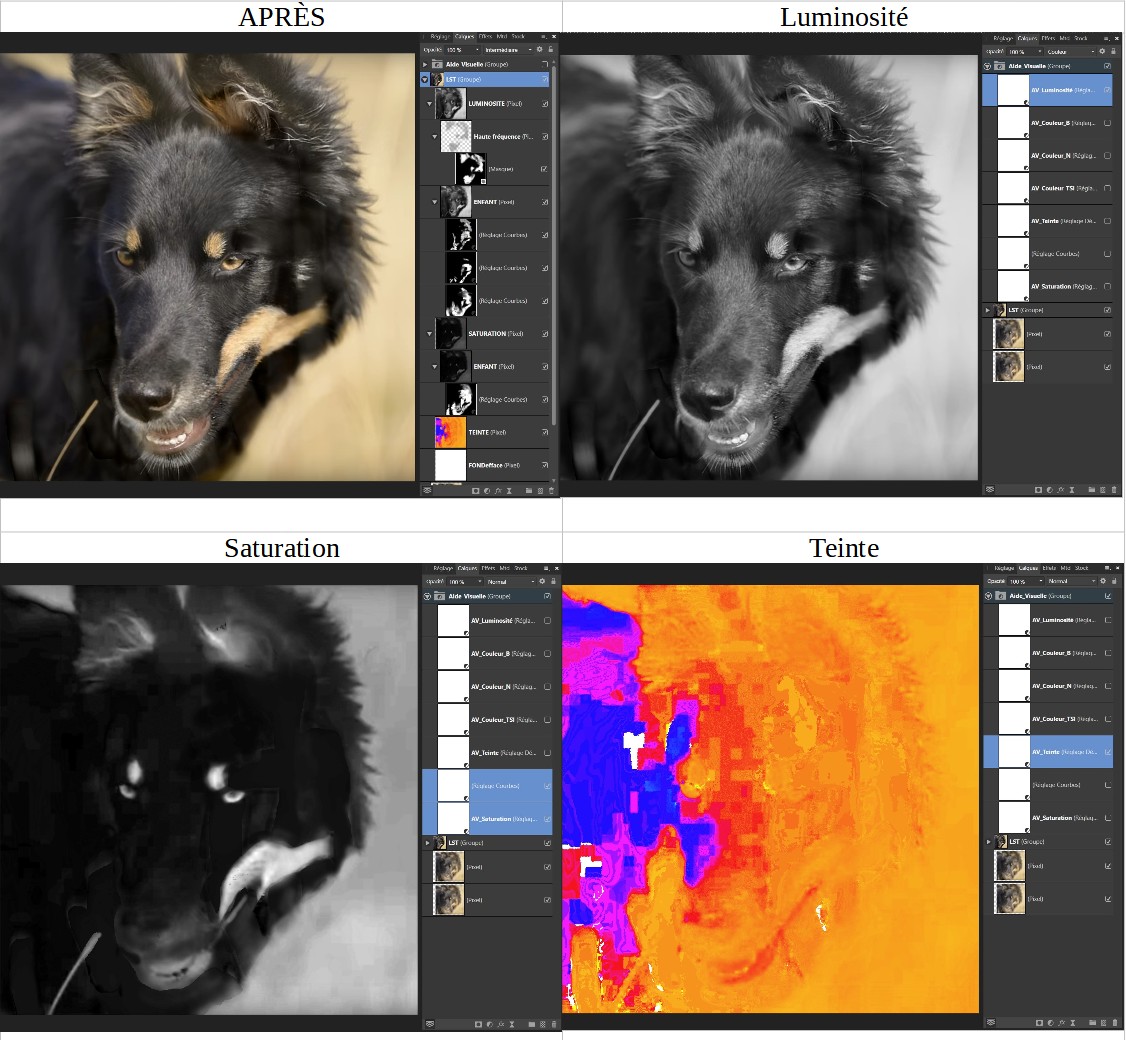
Task: Click the lock icon in APRÈS layers panel
Action: pos(551,50)
